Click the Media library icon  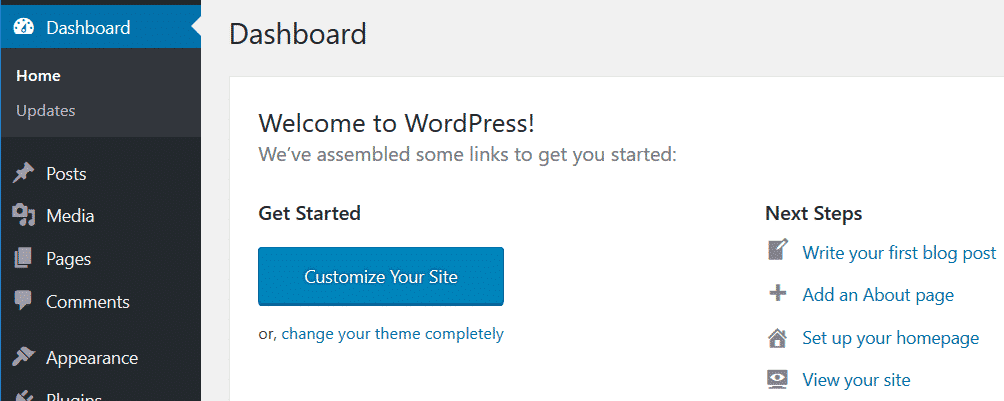pyautogui.click(x=24, y=216)
